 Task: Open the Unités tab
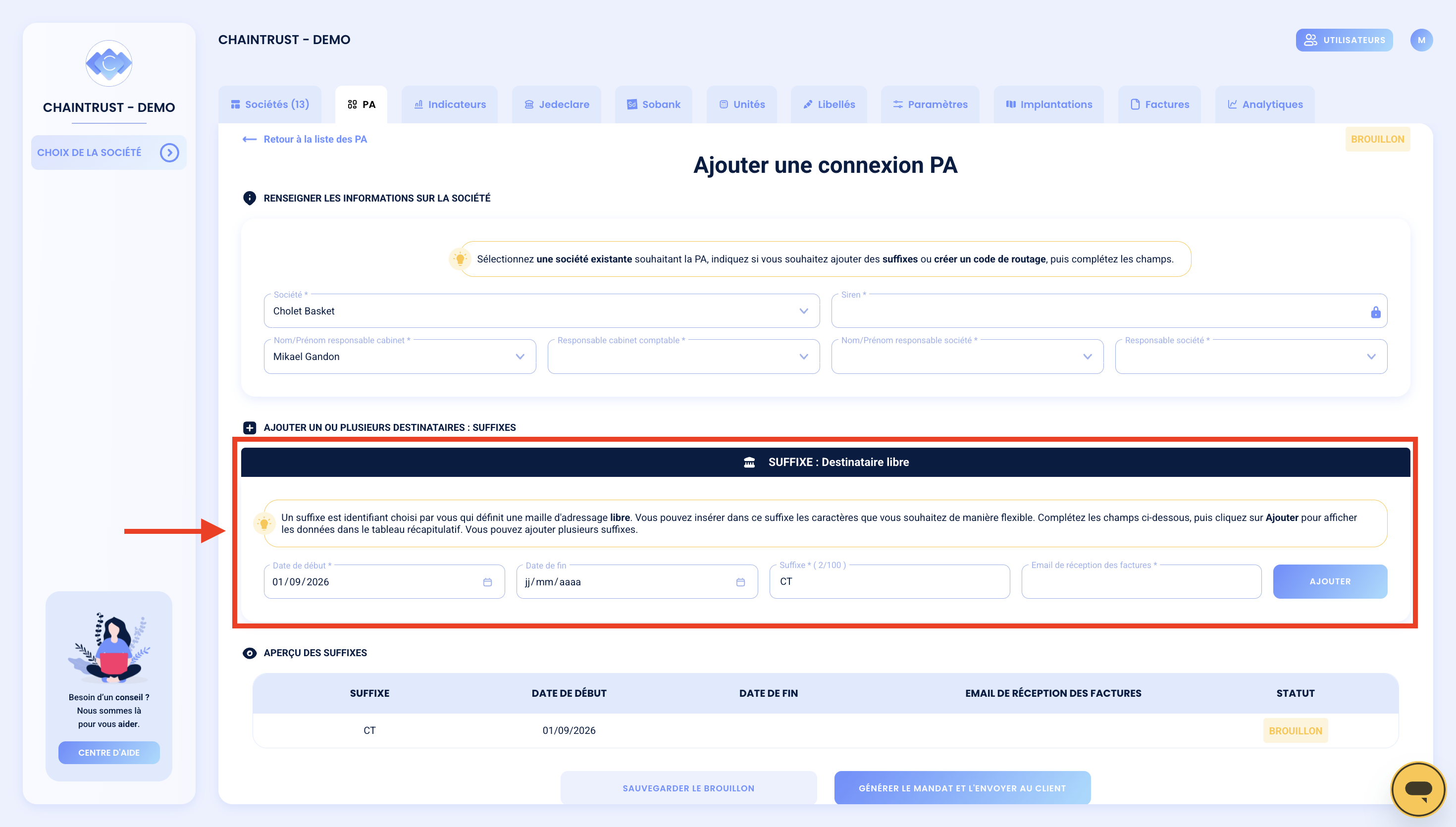(x=742, y=104)
